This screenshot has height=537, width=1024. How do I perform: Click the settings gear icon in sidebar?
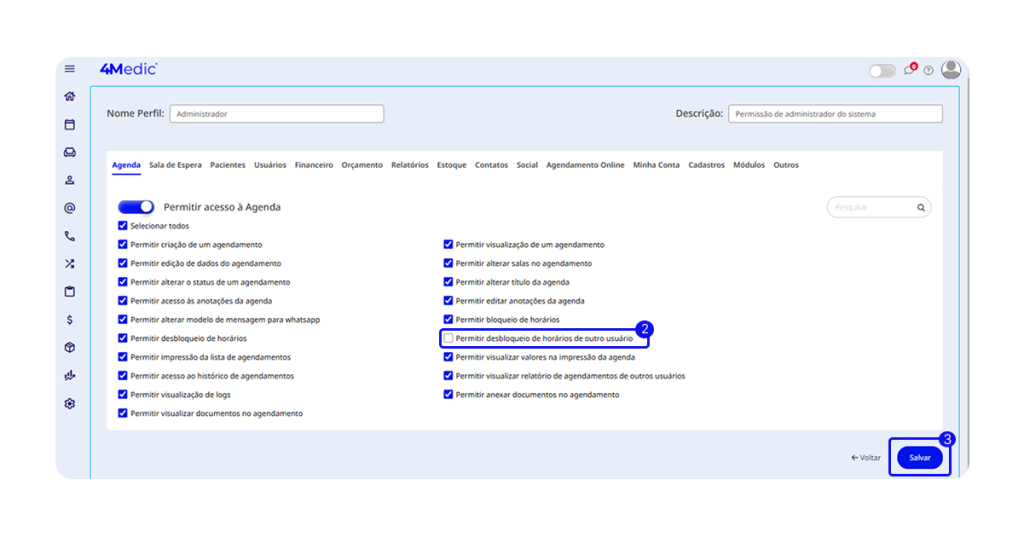point(70,404)
